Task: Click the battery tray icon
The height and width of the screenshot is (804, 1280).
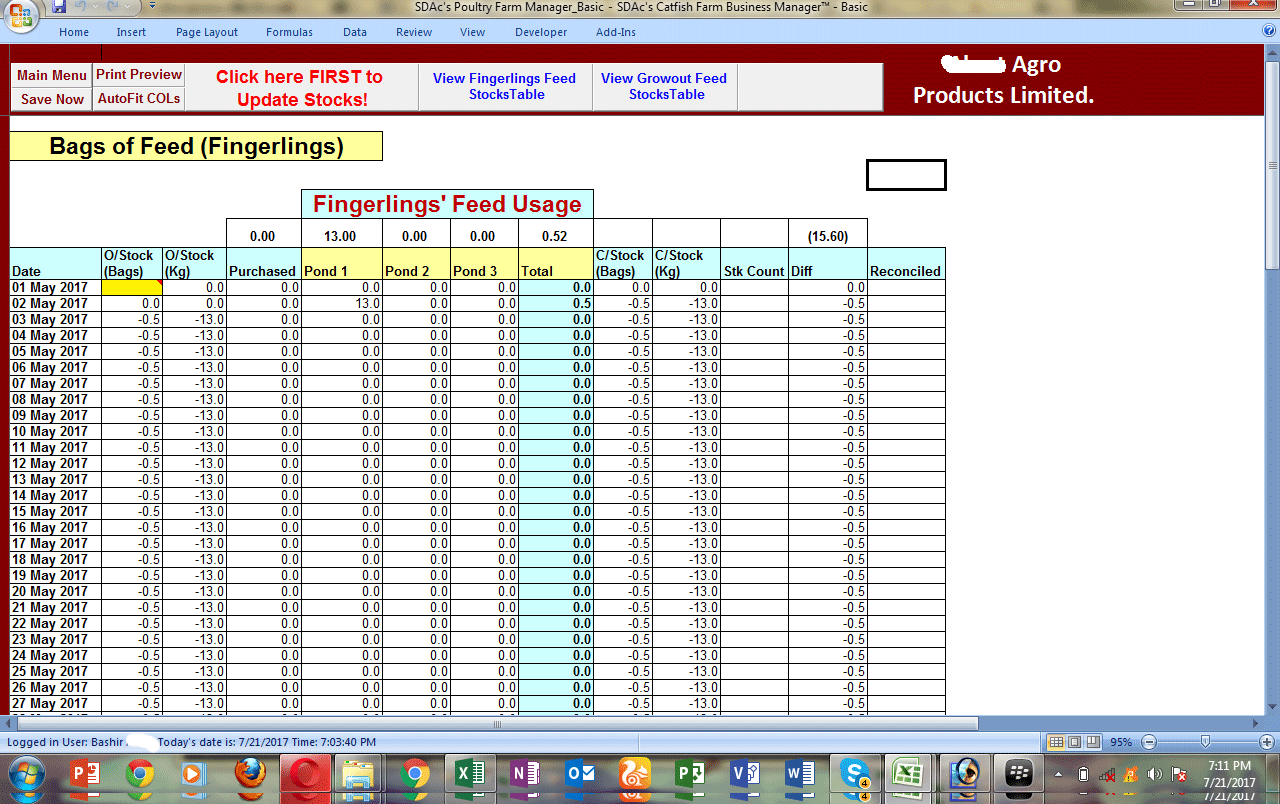Action: [x=1083, y=775]
